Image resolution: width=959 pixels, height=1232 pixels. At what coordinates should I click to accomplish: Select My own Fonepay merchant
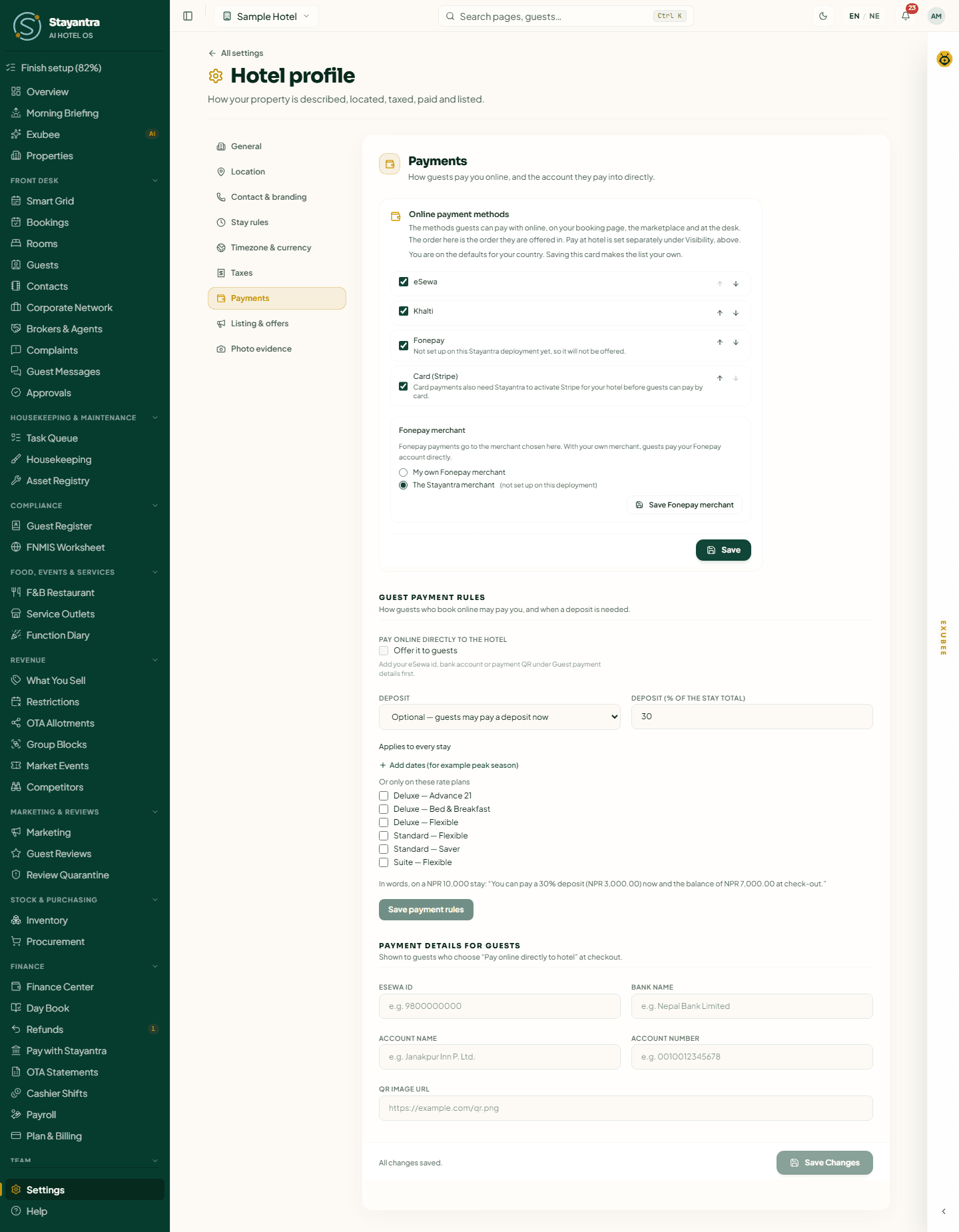point(403,473)
